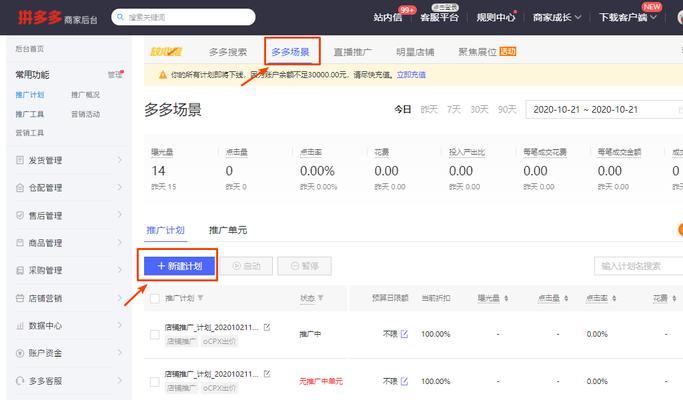
Task: Open the 下载客户端 dropdown
Action: (628, 17)
